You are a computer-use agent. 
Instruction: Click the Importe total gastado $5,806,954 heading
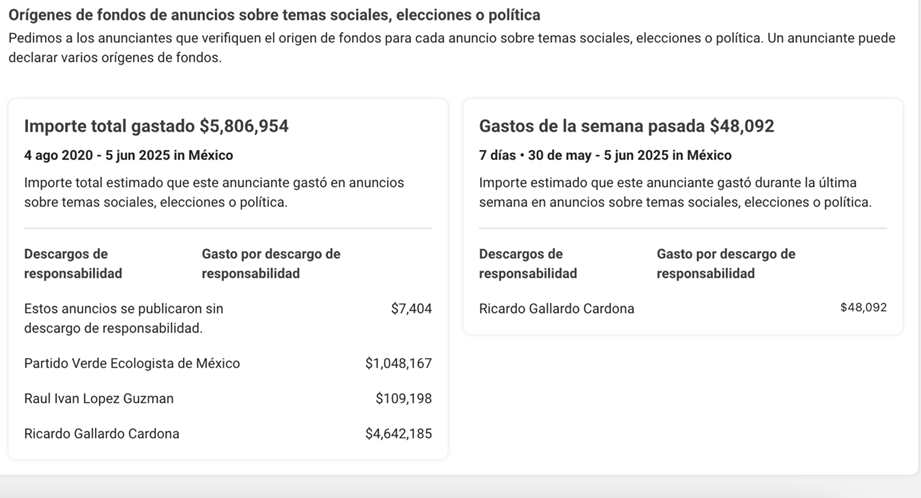pyautogui.click(x=156, y=126)
